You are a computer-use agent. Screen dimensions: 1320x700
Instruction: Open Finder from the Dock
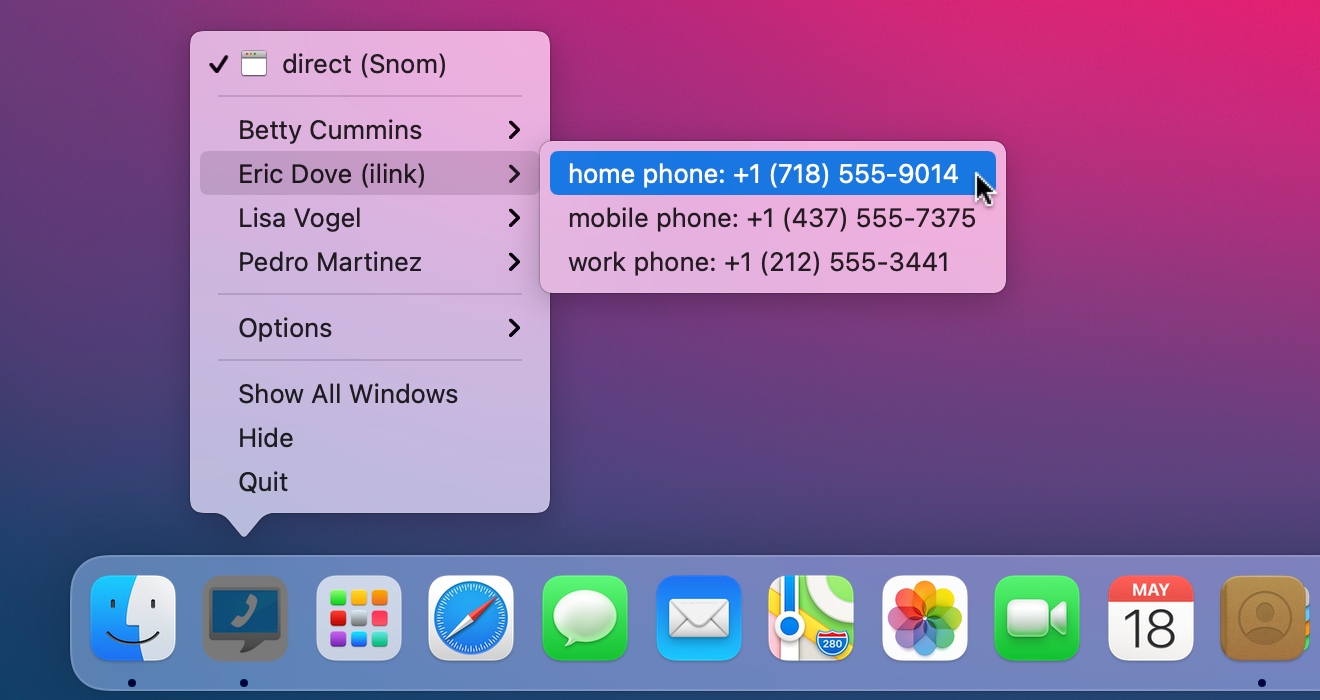tap(133, 618)
